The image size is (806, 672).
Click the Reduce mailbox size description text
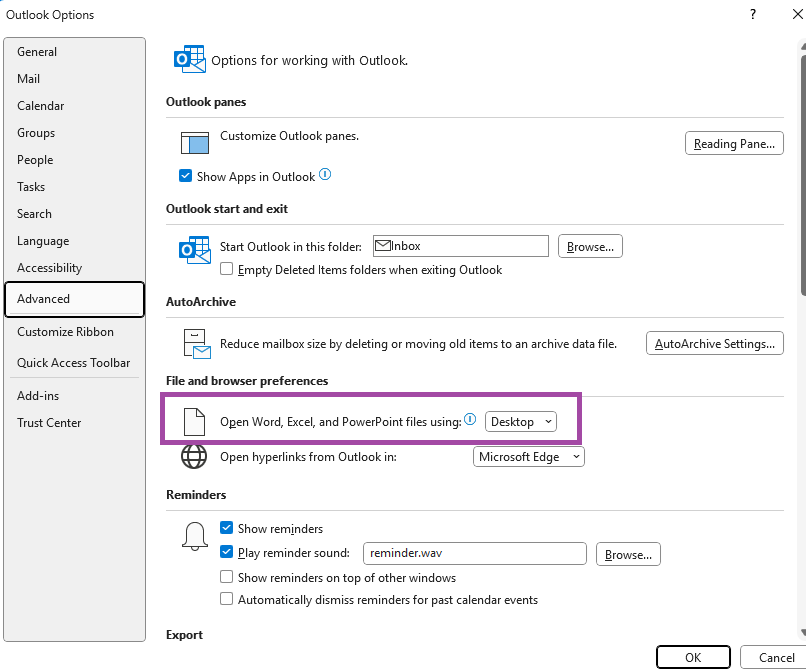click(418, 343)
